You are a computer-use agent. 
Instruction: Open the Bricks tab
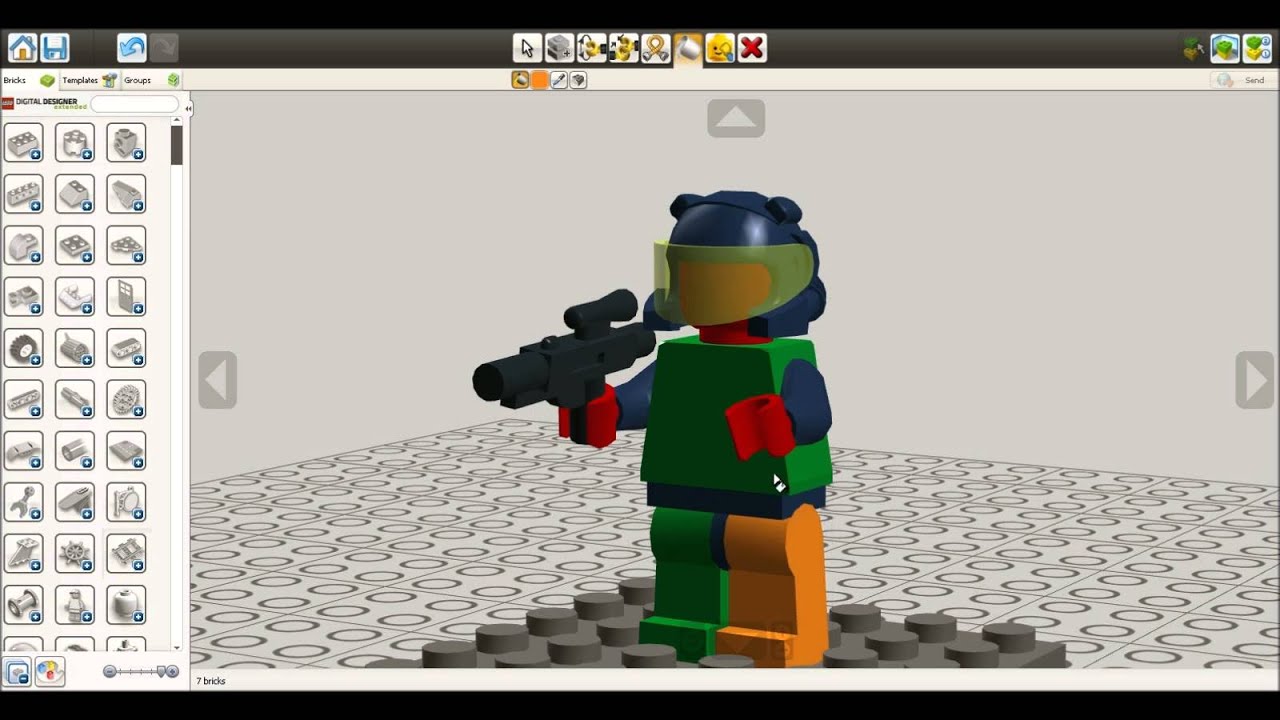[x=28, y=80]
